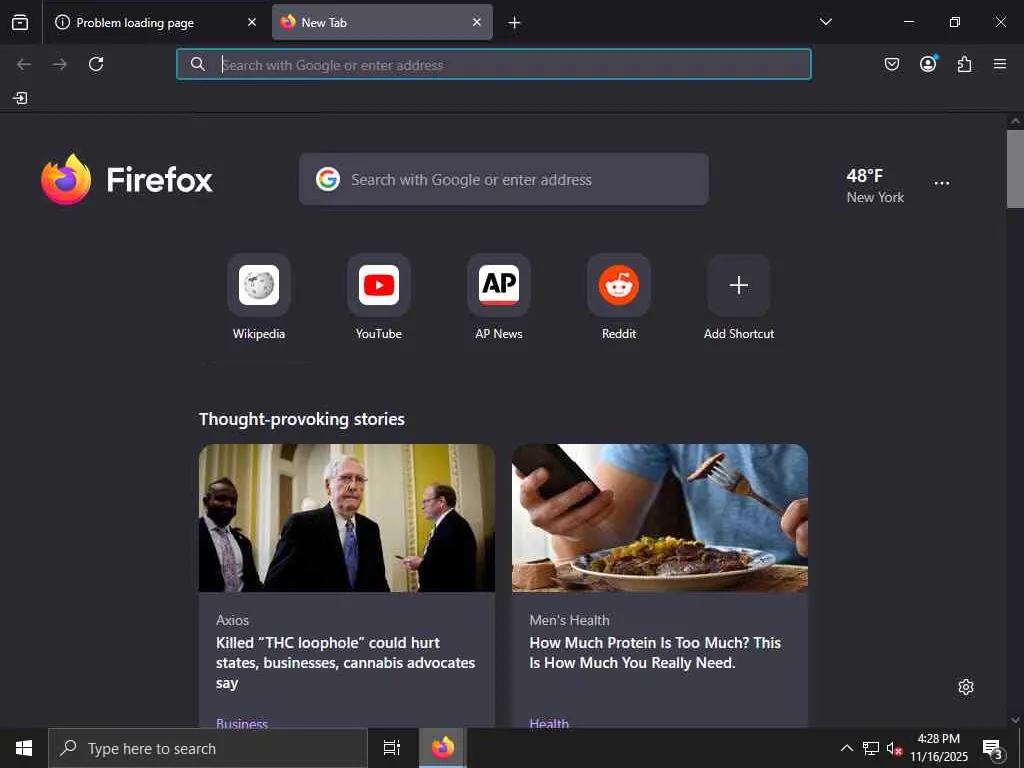Open weather widget options ellipsis menu

point(942,184)
